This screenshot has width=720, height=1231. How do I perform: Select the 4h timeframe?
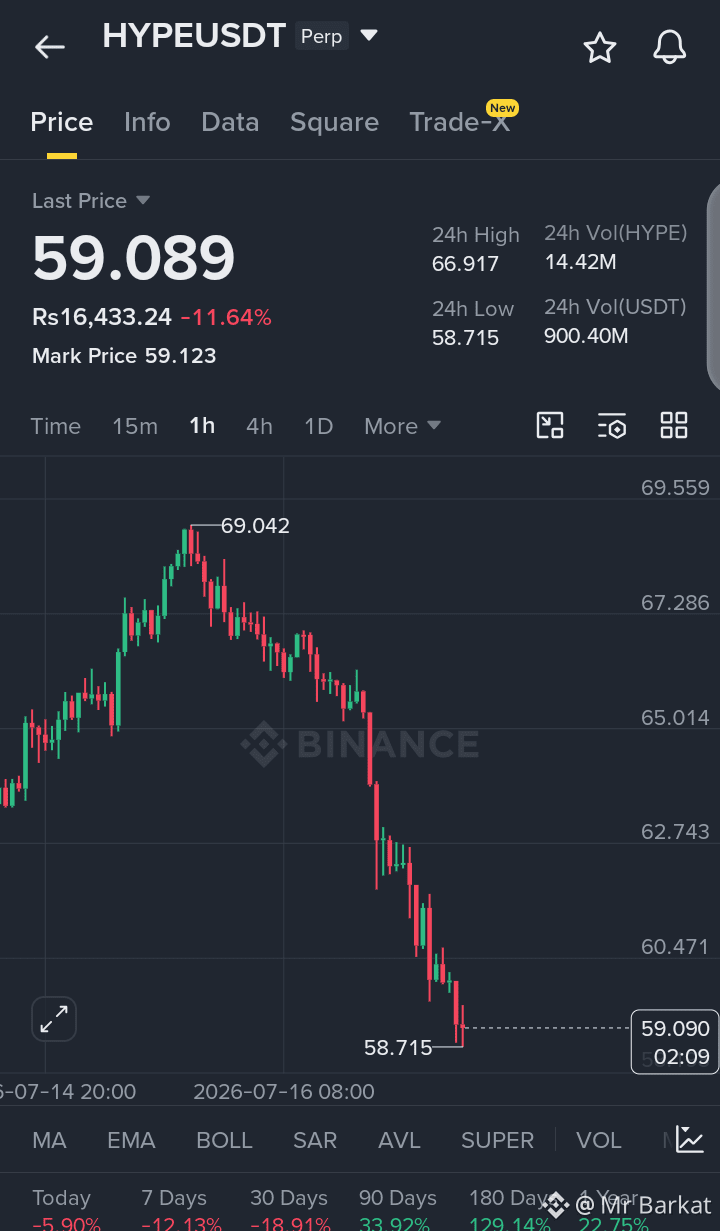click(x=259, y=426)
